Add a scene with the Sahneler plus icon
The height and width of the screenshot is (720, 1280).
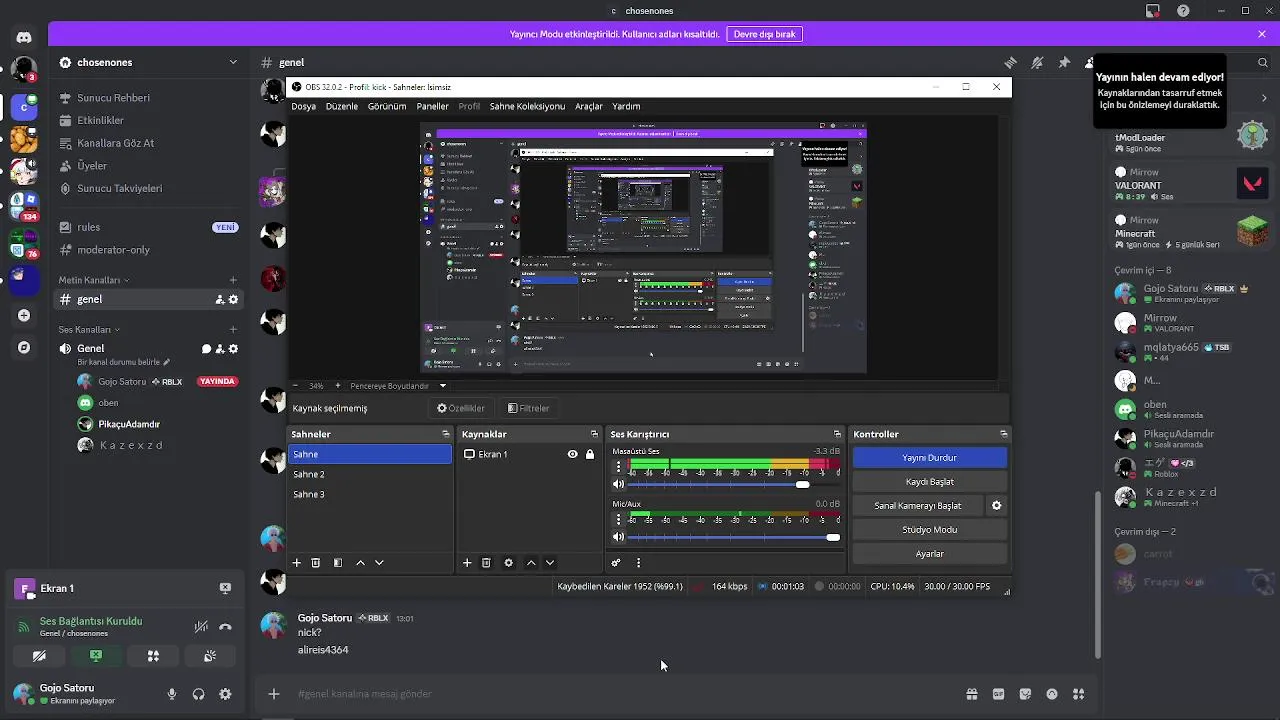tap(296, 563)
